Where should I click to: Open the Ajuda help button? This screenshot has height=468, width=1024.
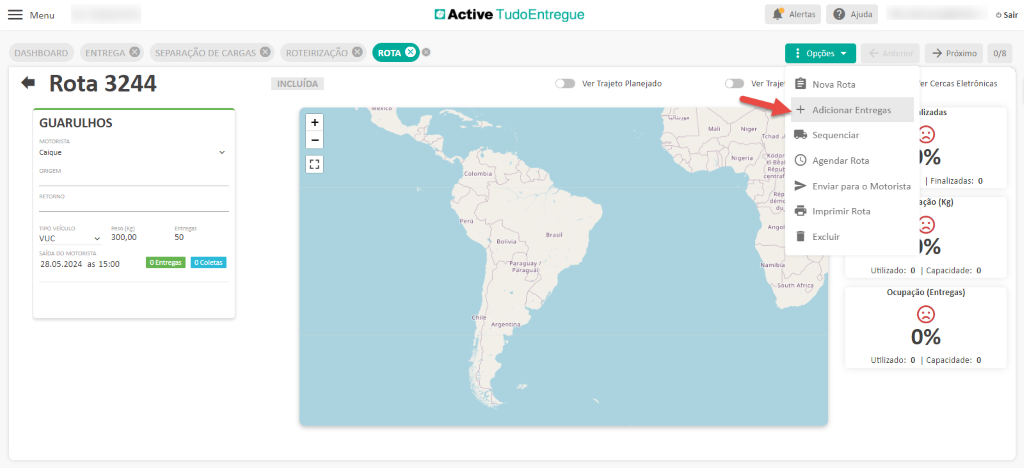pyautogui.click(x=852, y=14)
